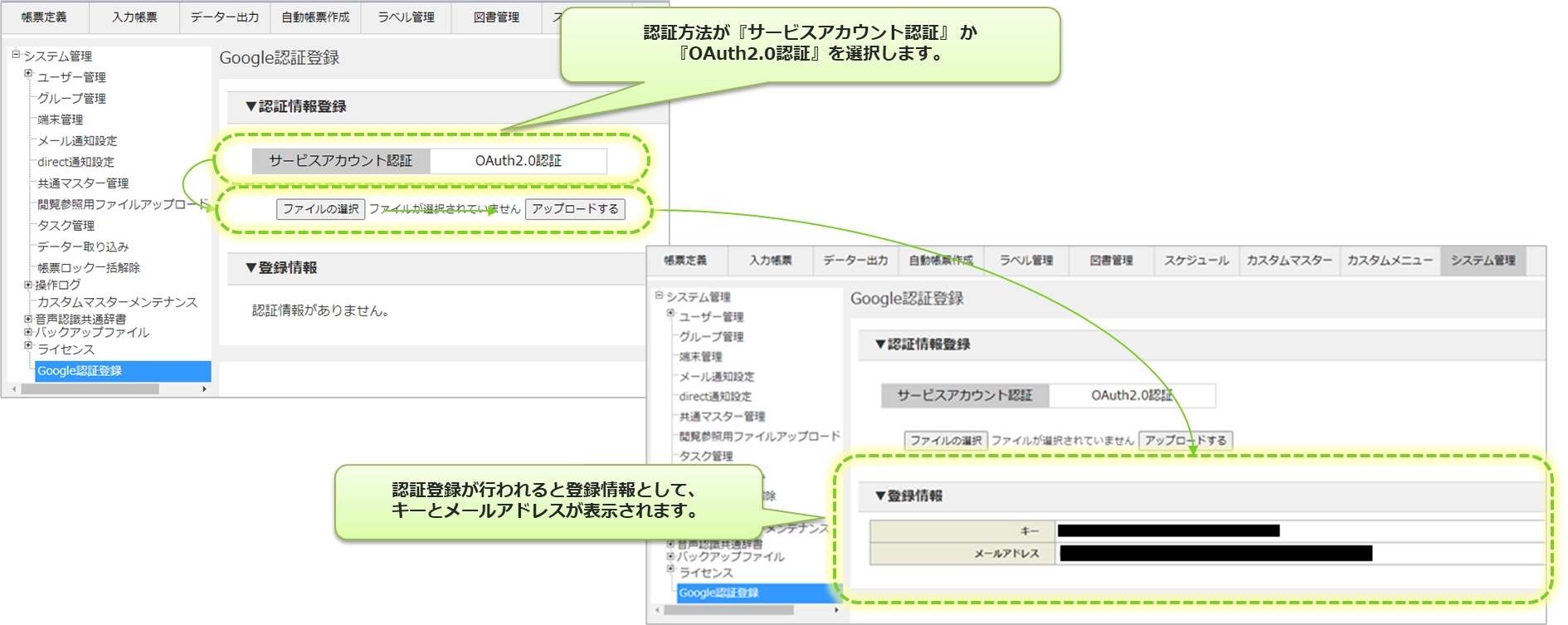The width and height of the screenshot is (1568, 625).
Task: Select 共通マスター管理 in right window tree
Action: [722, 417]
